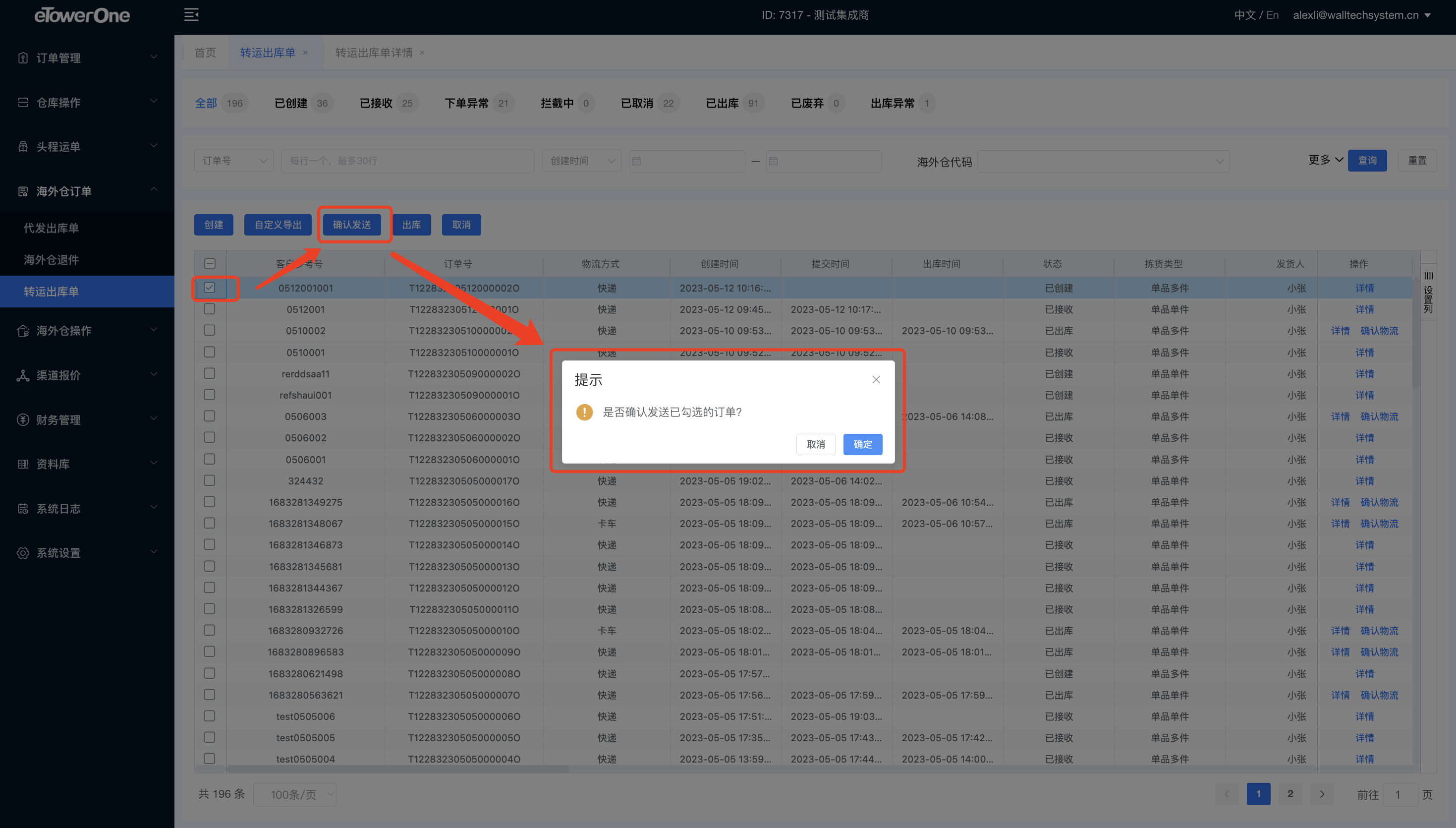Image resolution: width=1456 pixels, height=828 pixels.
Task: Close the 提示 dialog with X icon
Action: 876,379
